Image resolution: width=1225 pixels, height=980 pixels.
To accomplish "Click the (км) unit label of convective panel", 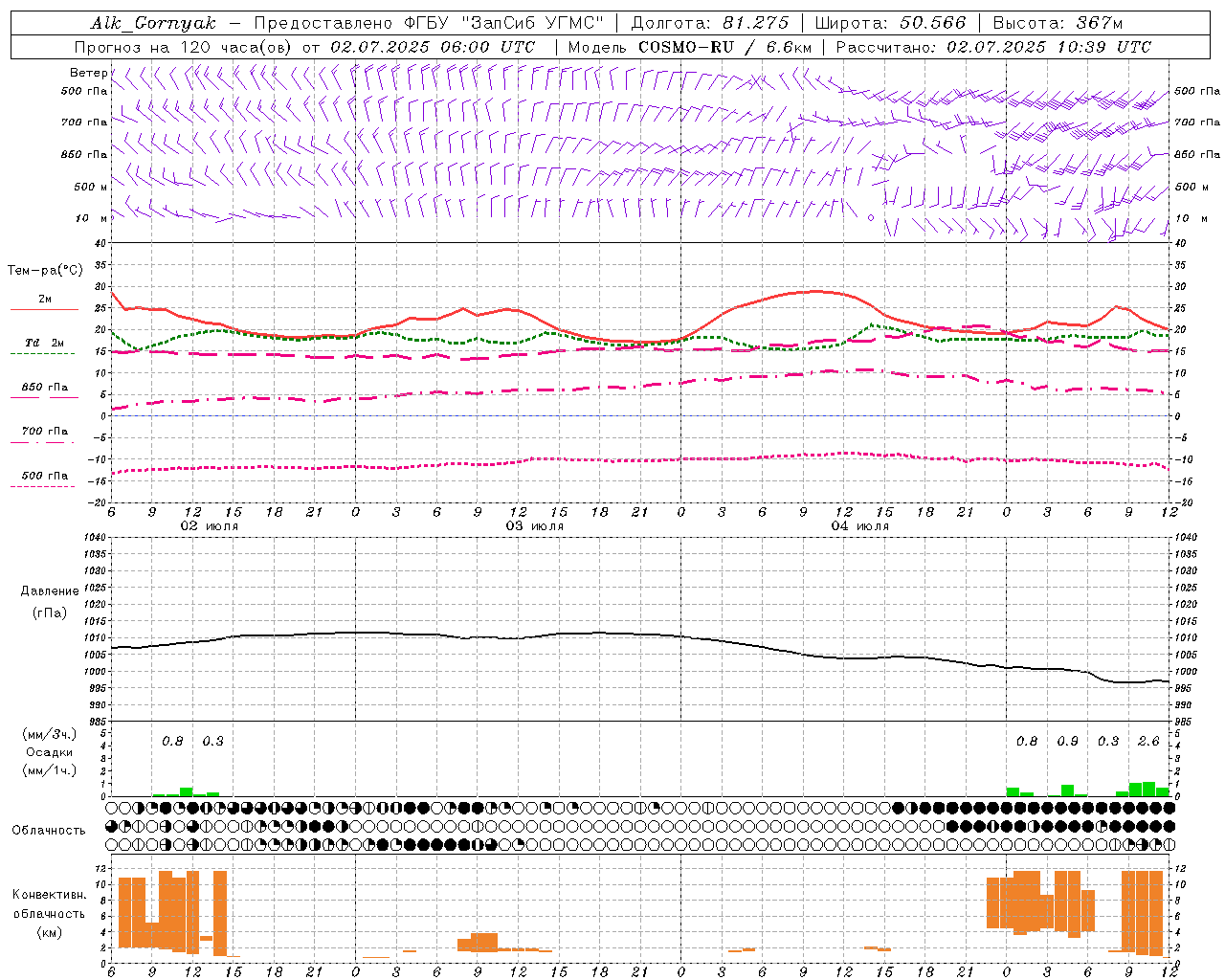I will tap(50, 932).
